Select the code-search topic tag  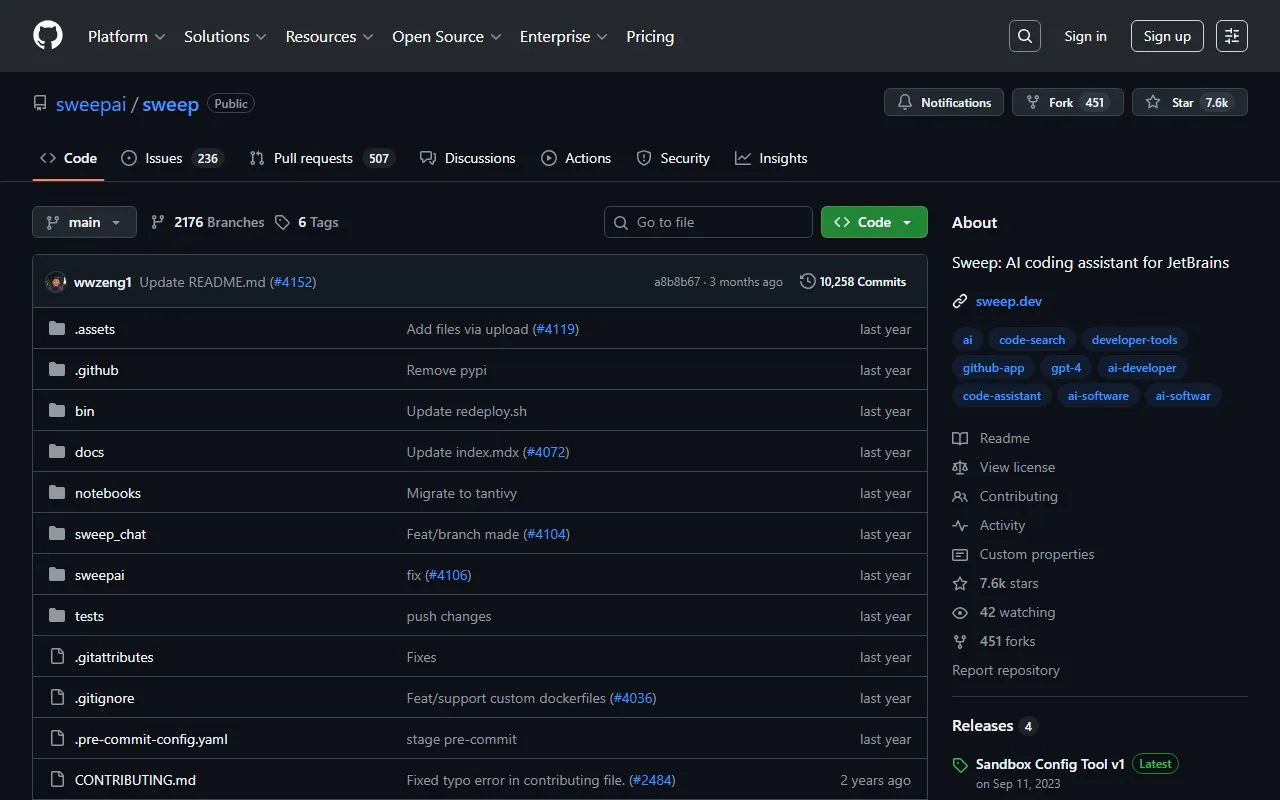click(1031, 340)
